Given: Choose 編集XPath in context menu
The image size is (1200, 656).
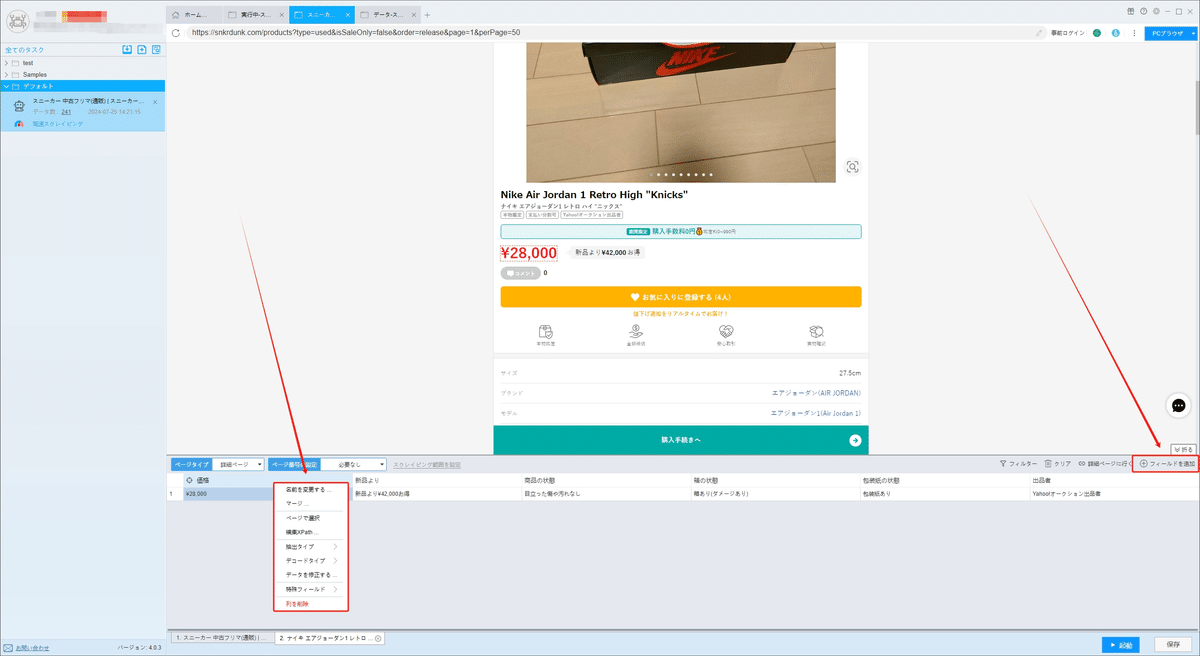Looking at the screenshot, I should (x=311, y=532).
